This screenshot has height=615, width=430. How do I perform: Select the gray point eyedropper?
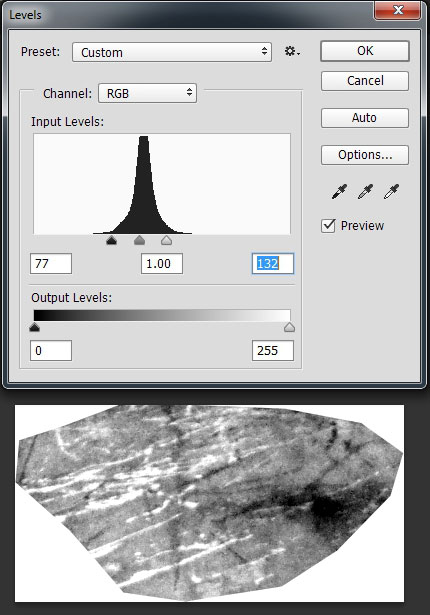point(365,191)
